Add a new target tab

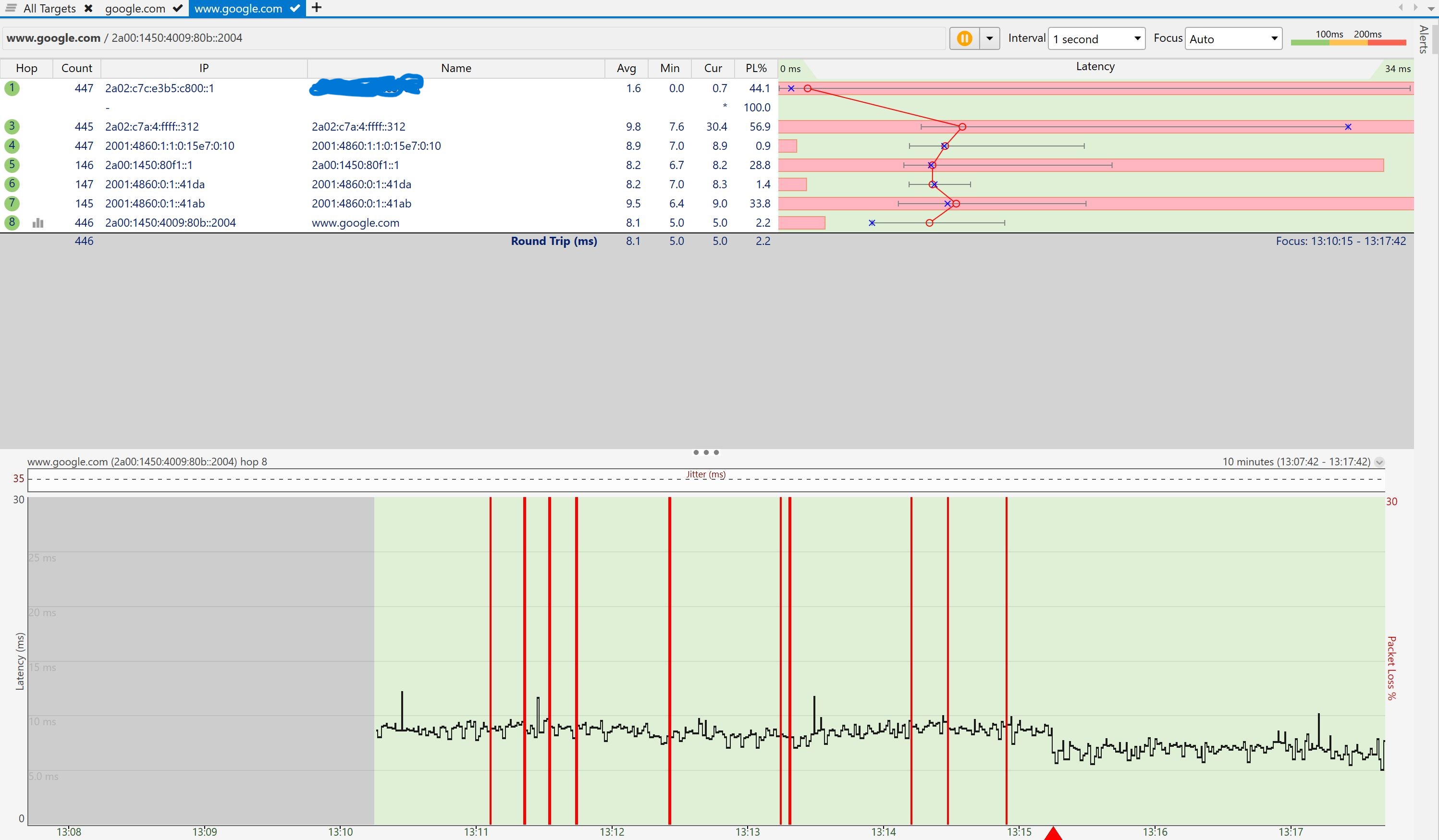317,8
